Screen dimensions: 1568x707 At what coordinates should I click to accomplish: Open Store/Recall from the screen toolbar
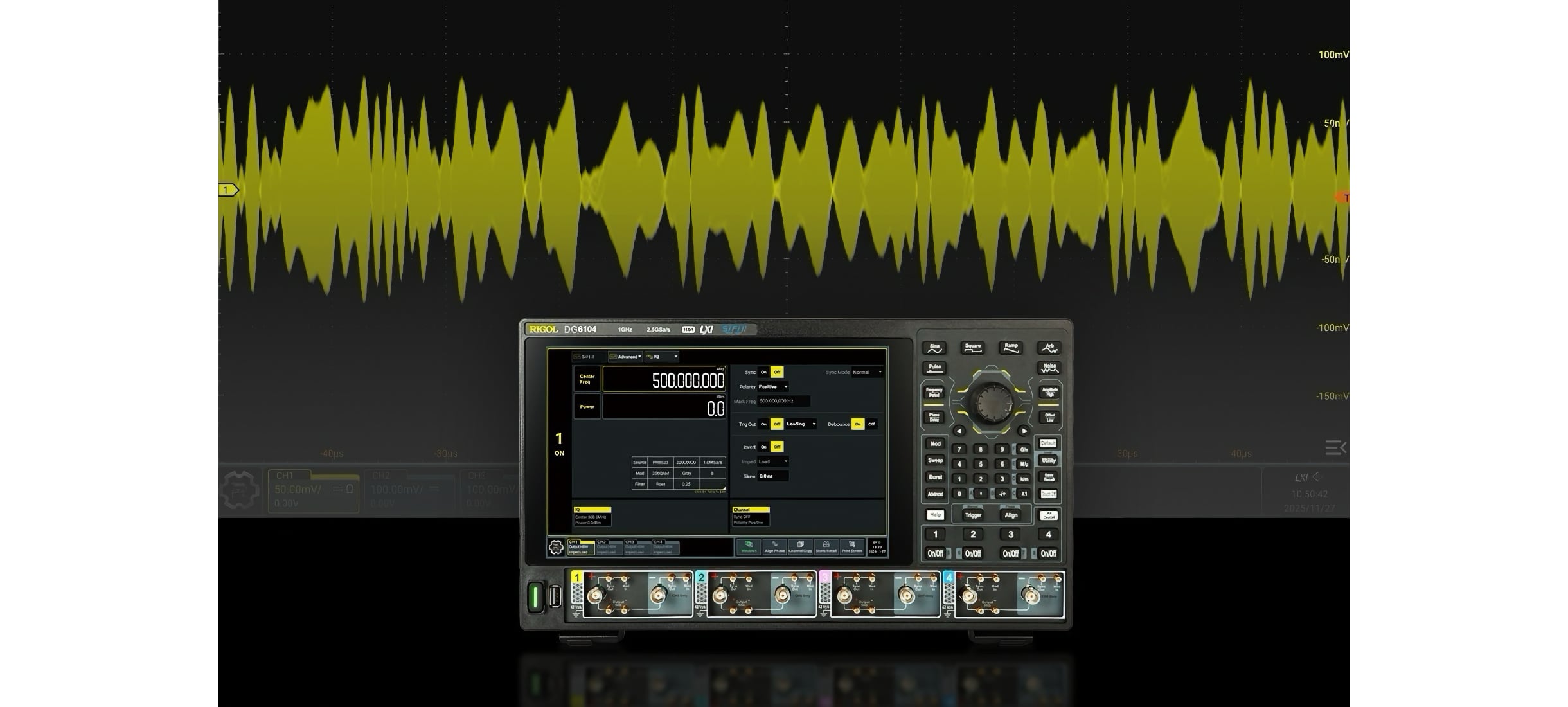click(x=826, y=547)
